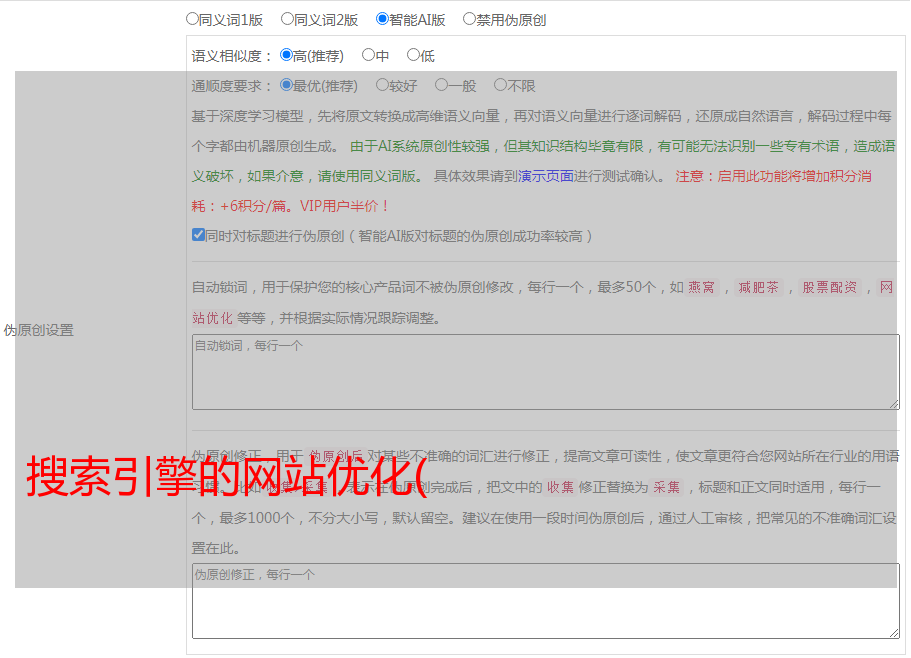Image resolution: width=911 pixels, height=658 pixels.
Task: Set 语义相似度 to 中
Action: pos(368,55)
